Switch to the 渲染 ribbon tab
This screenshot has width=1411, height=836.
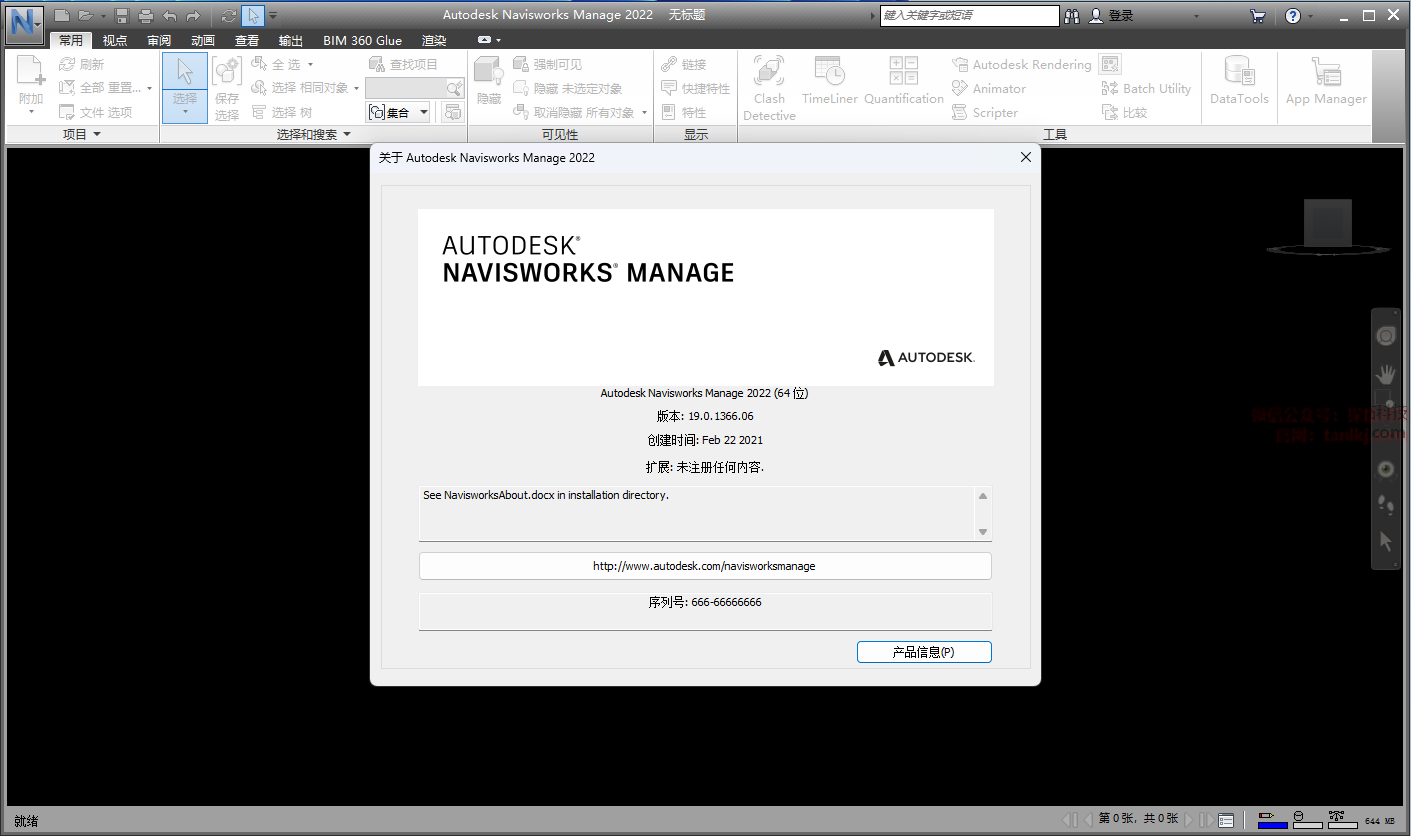434,41
